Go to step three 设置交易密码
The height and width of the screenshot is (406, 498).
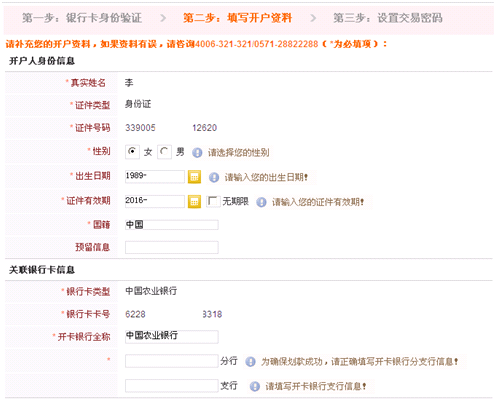[x=388, y=18]
